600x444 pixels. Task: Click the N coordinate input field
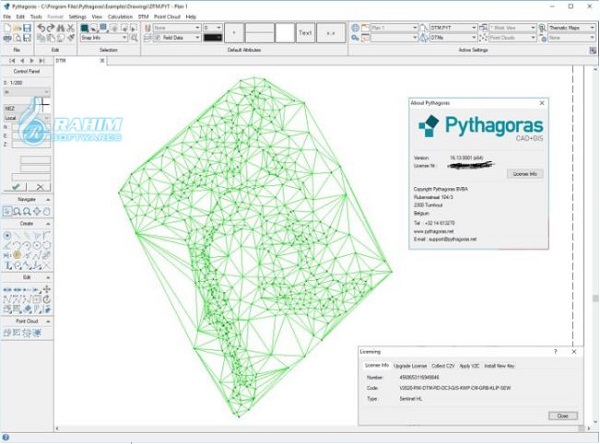(31, 127)
